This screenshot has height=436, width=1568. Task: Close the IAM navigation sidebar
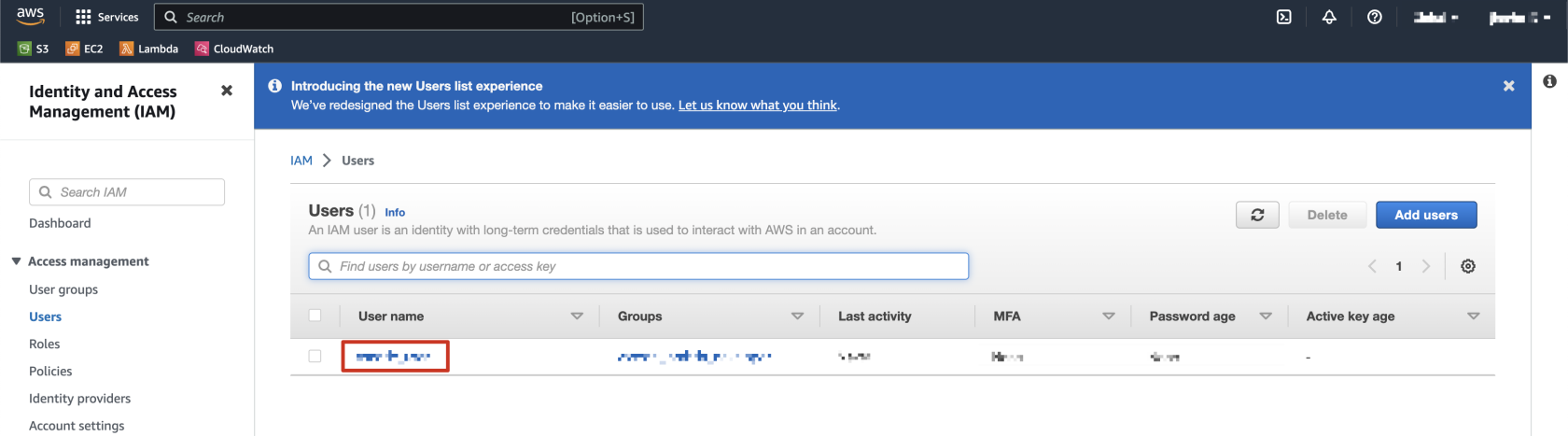pyautogui.click(x=227, y=91)
